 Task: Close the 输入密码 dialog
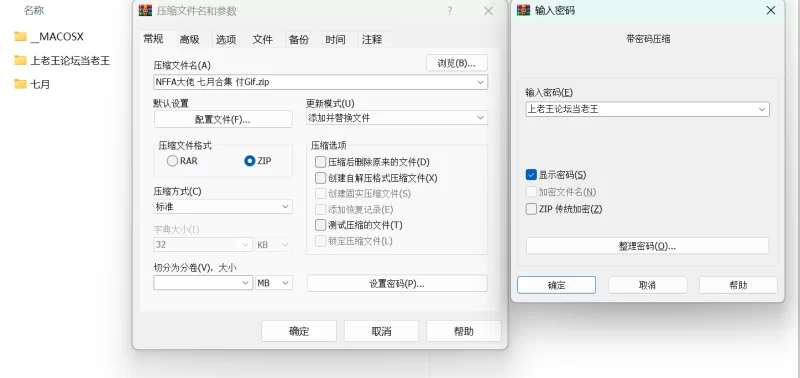pyautogui.click(x=771, y=10)
